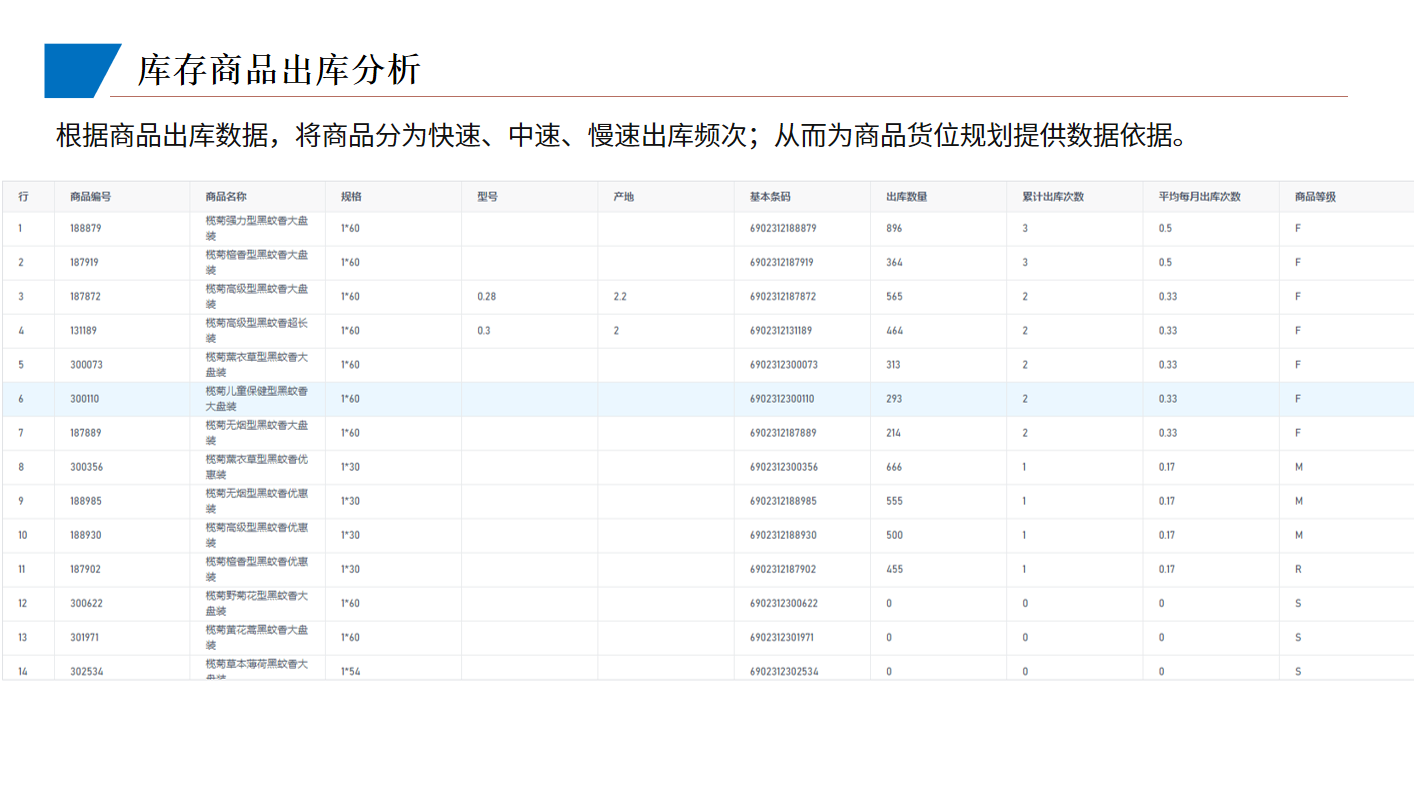This screenshot has width=1414, height=790.
Task: Click the 商品等级 column header
Action: pyautogui.click(x=1315, y=197)
